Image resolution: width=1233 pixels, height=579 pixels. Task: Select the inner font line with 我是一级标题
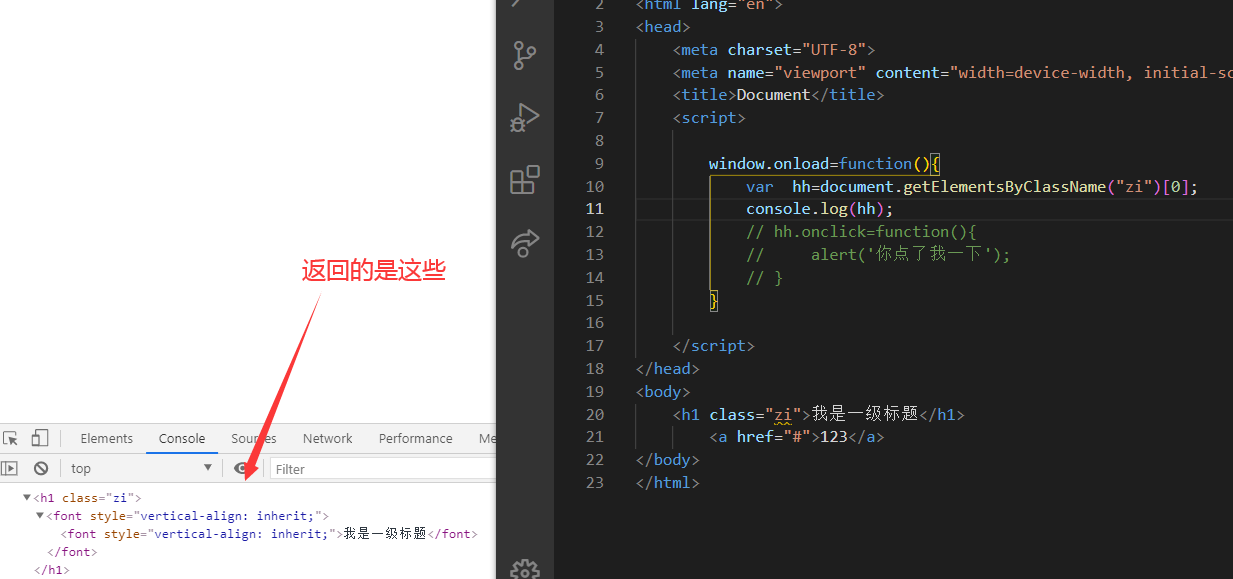pos(269,534)
